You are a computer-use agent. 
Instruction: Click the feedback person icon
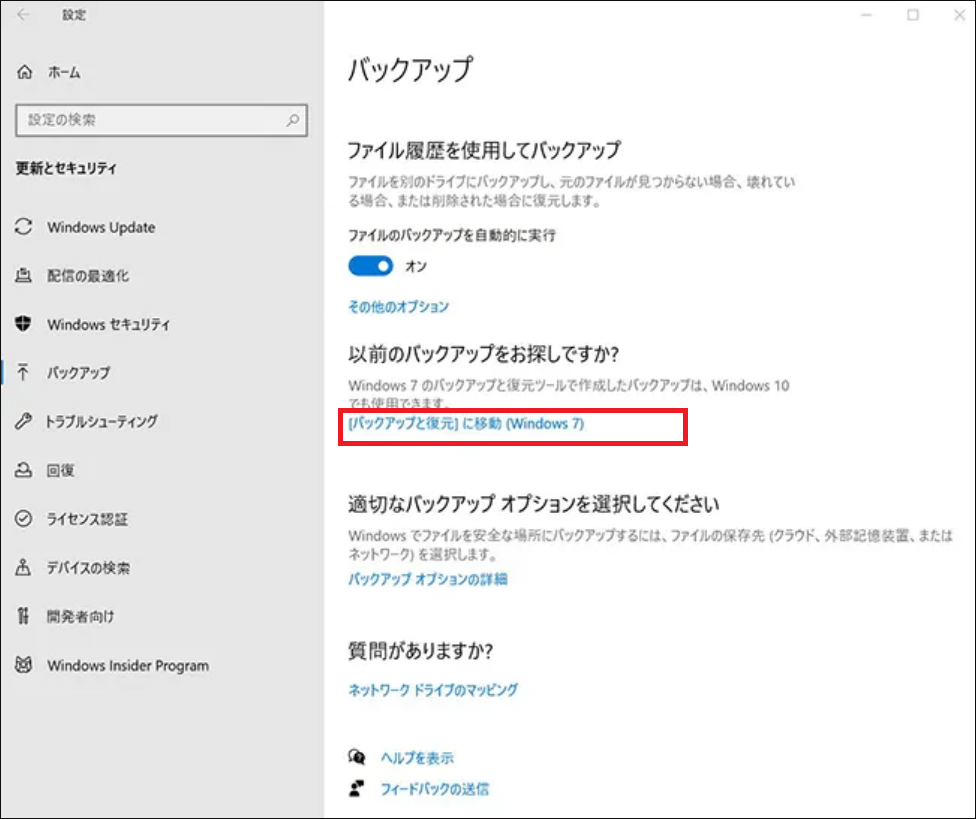point(357,789)
